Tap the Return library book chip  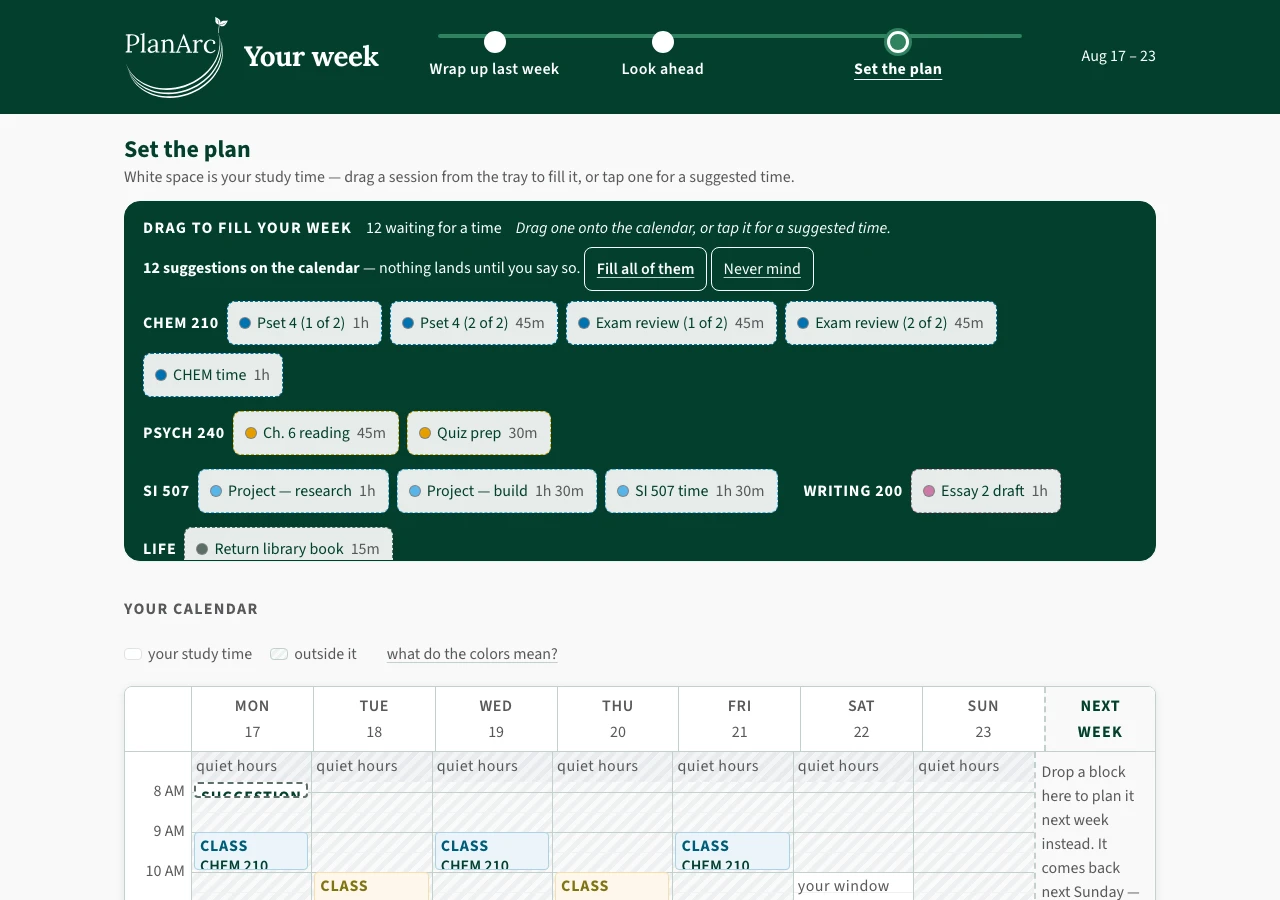(288, 545)
